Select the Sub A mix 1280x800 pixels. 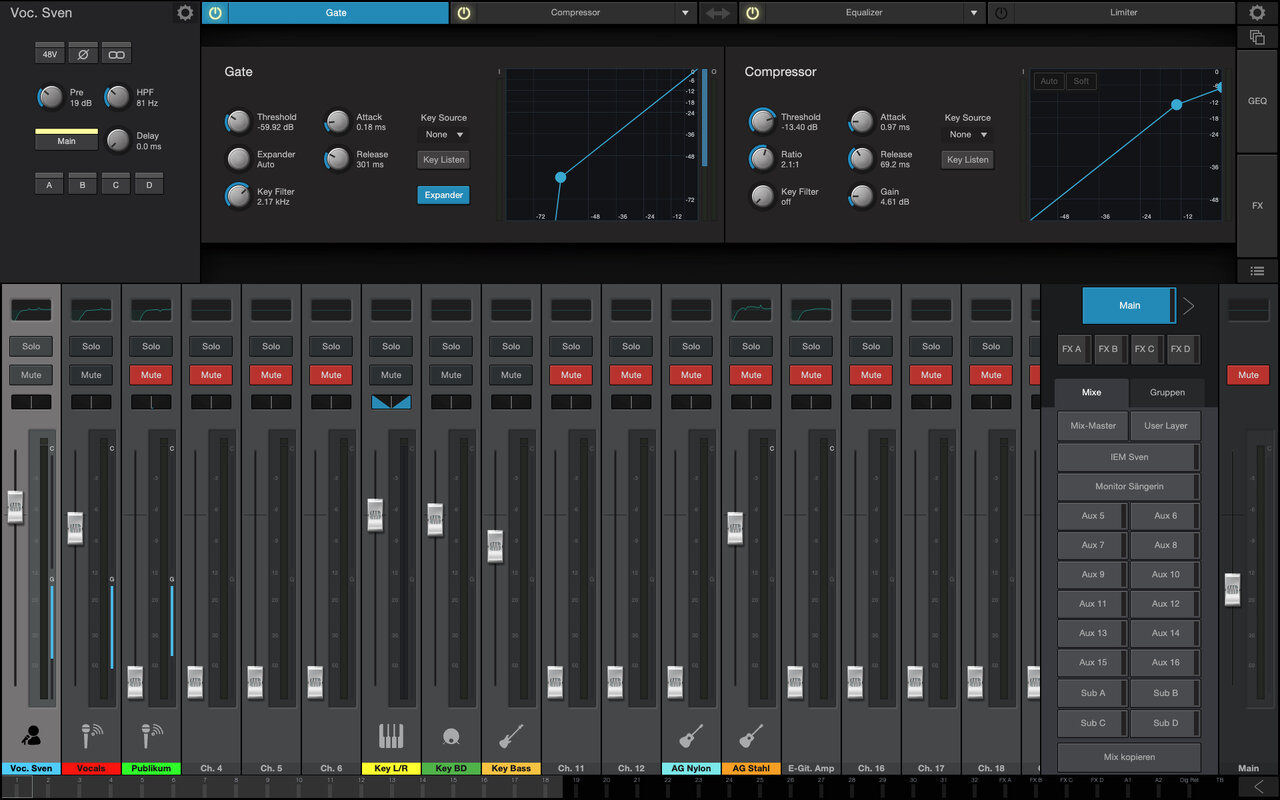click(1093, 693)
